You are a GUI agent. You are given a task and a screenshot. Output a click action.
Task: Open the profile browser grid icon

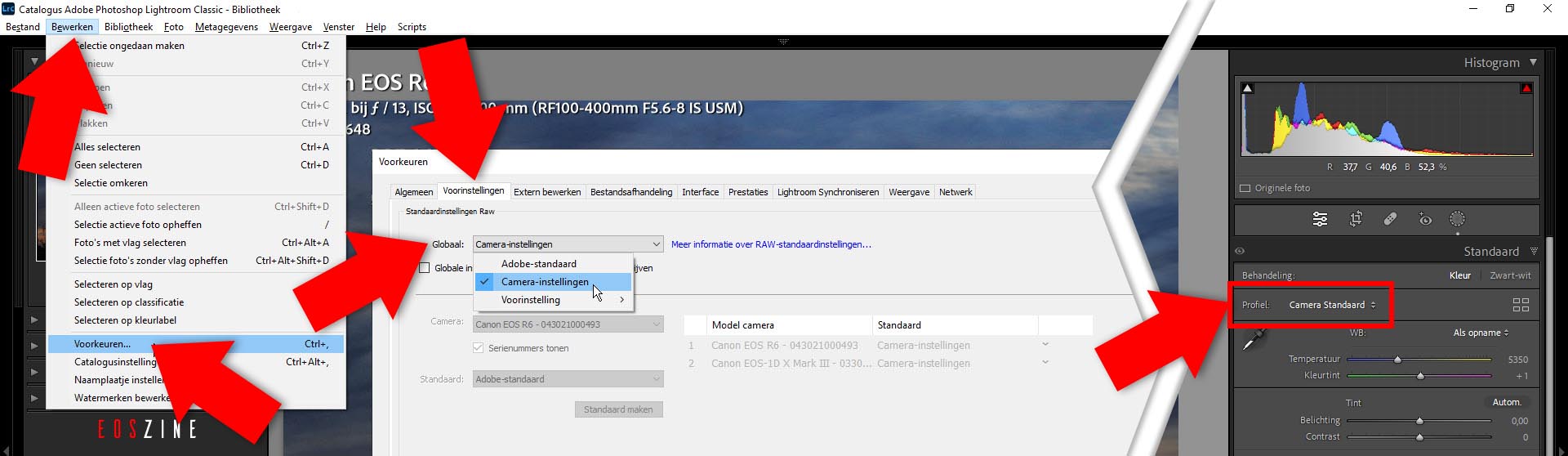(x=1521, y=305)
